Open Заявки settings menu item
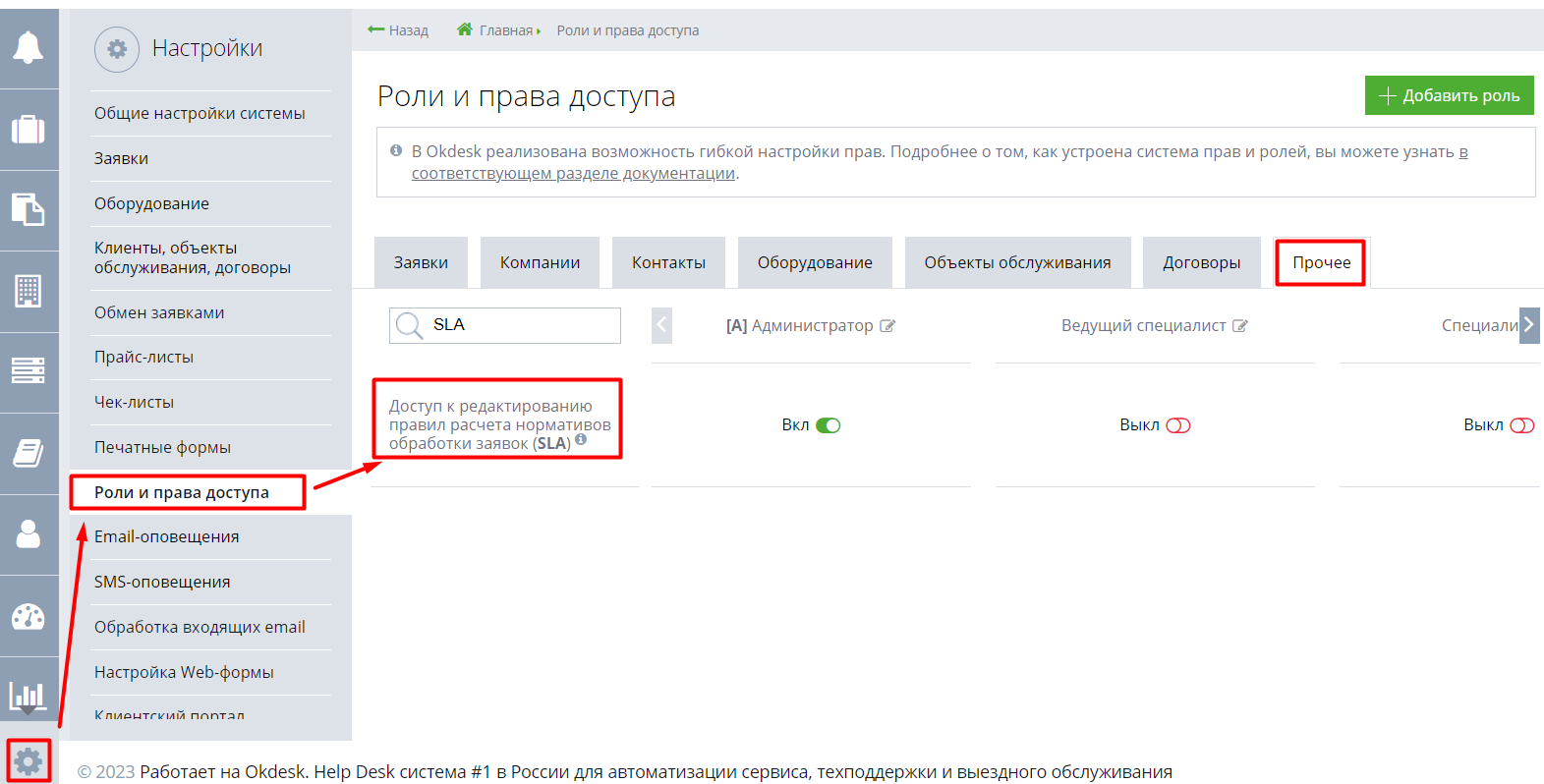 [121, 158]
